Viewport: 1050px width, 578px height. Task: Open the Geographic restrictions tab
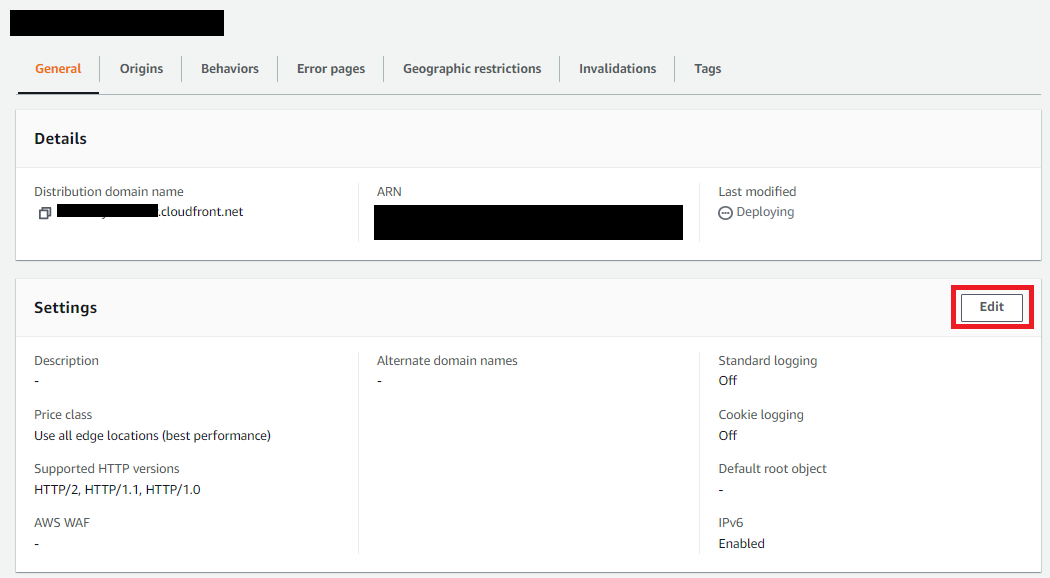[x=472, y=68]
